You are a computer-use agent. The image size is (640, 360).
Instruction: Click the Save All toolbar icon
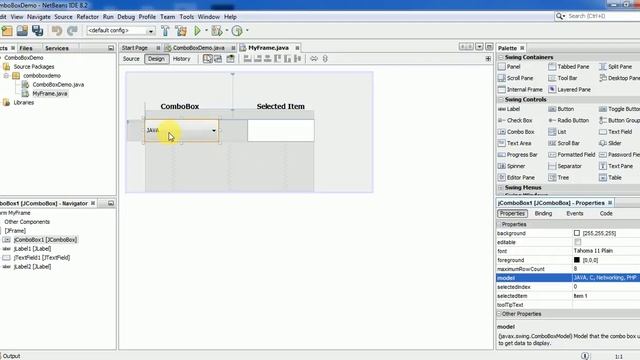tap(38, 31)
